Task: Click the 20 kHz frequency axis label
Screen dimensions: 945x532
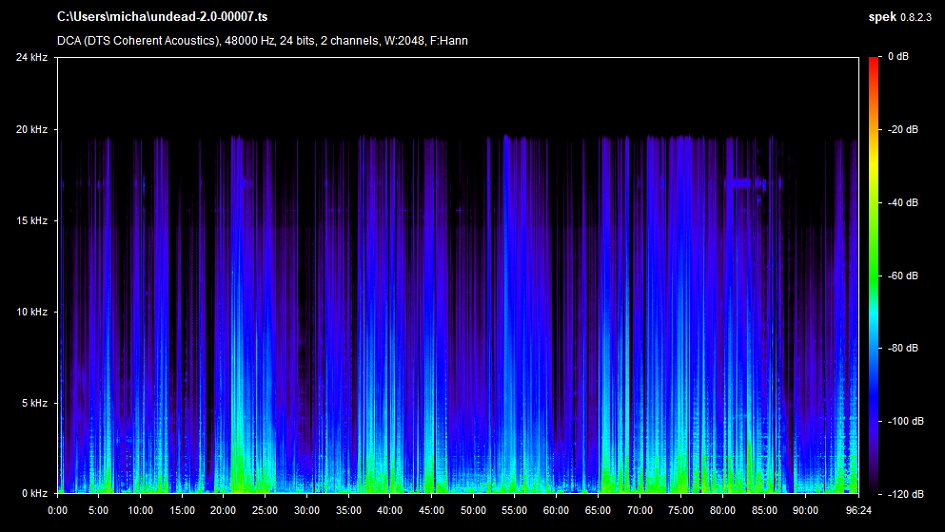Action: [30, 130]
